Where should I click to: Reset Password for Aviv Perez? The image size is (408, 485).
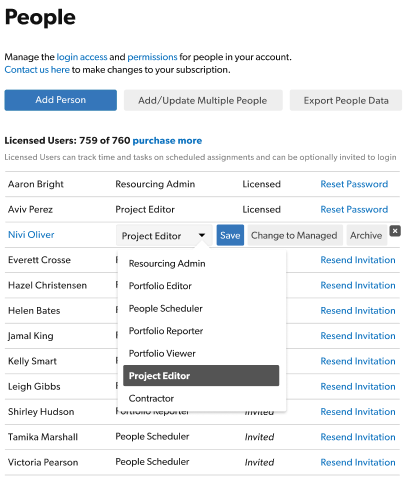(354, 209)
